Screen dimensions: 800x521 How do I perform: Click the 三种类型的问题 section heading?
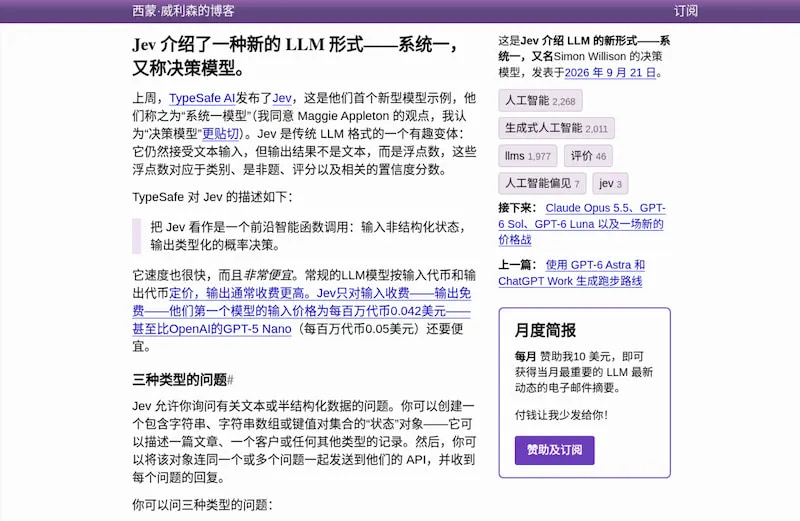coord(179,380)
